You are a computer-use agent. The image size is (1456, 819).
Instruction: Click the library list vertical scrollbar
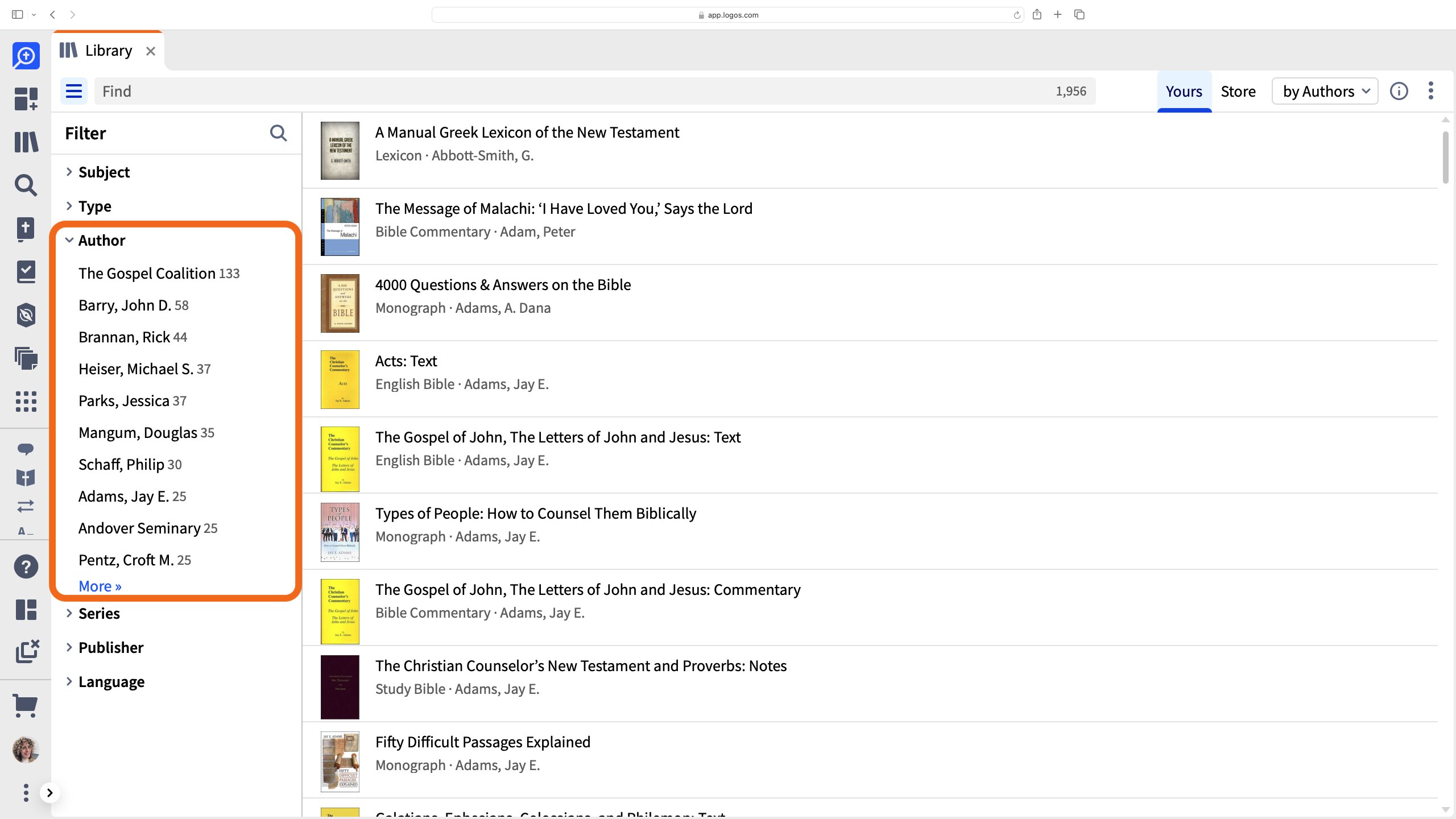pos(1445,158)
